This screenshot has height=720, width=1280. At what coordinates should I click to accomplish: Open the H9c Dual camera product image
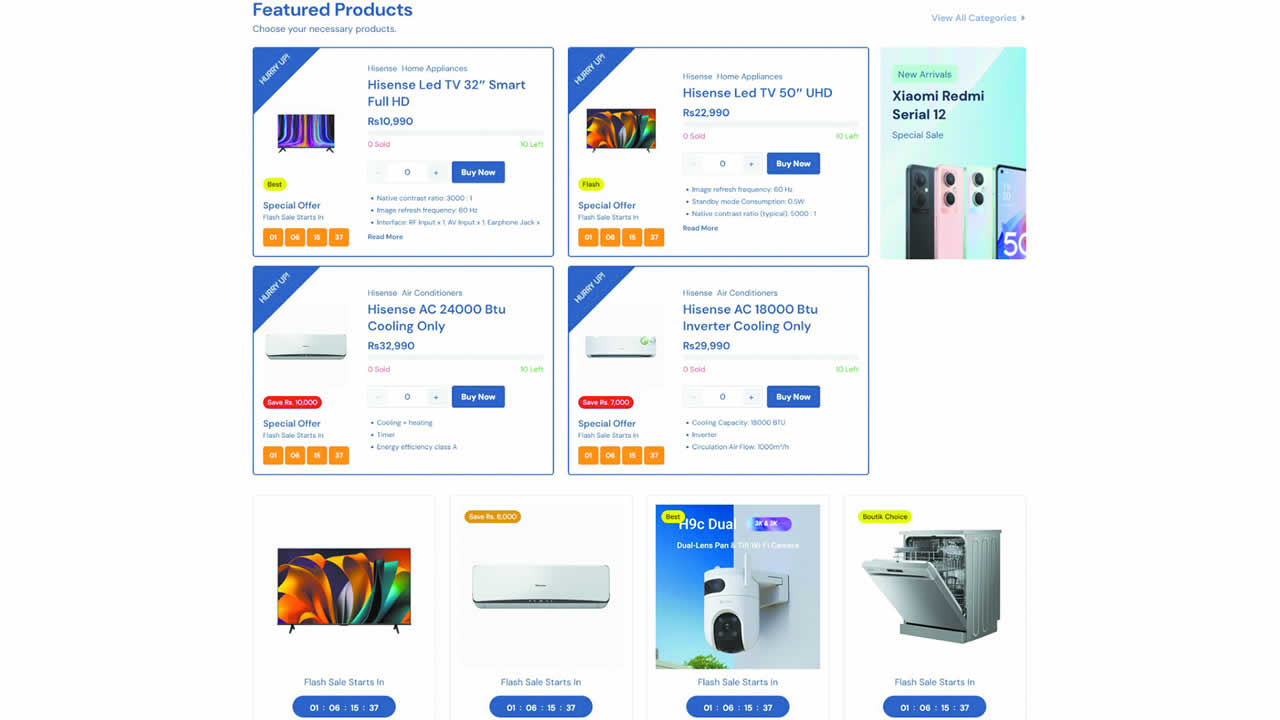(738, 586)
